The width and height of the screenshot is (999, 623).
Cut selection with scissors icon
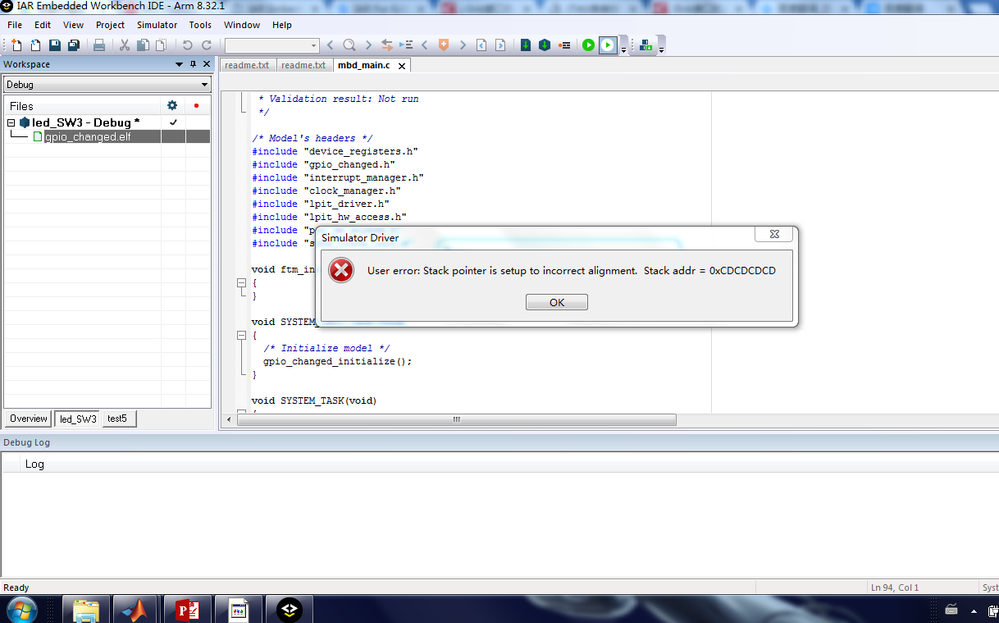click(125, 45)
